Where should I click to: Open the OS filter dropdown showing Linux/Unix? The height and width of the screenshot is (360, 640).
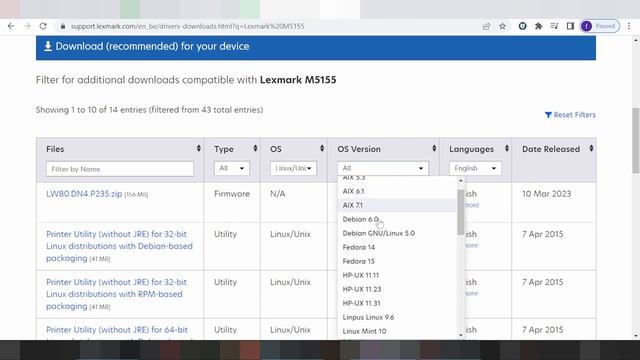pos(293,168)
